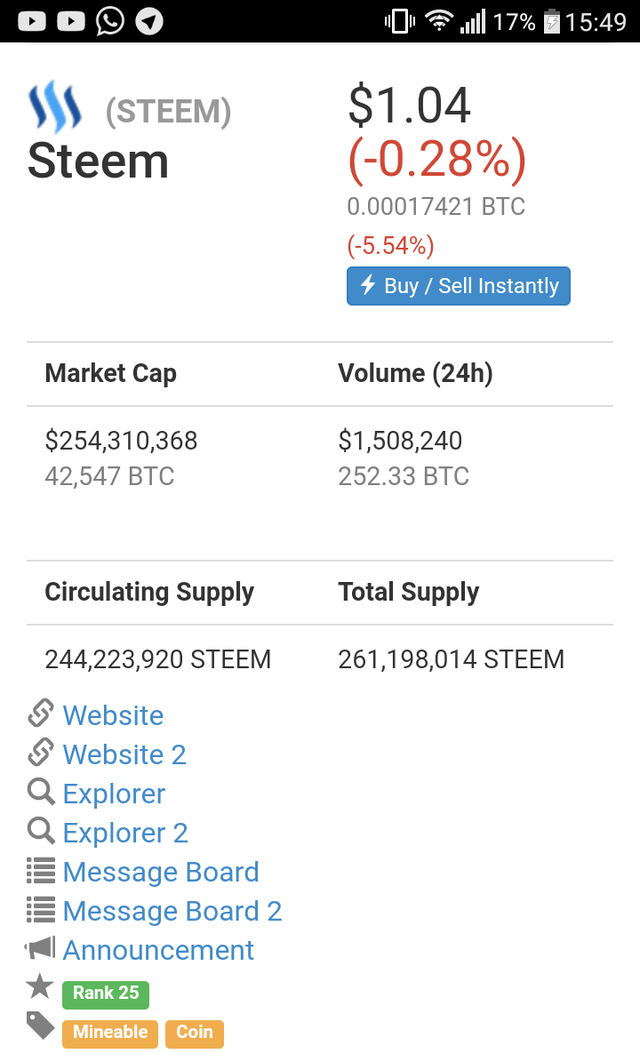The image size is (640, 1052).
Task: Tap the Coin tag badge
Action: (x=195, y=1032)
